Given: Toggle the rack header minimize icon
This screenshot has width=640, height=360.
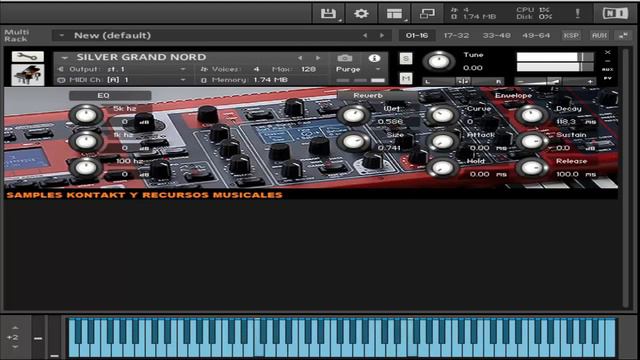Looking at the screenshot, I should pos(623,36).
